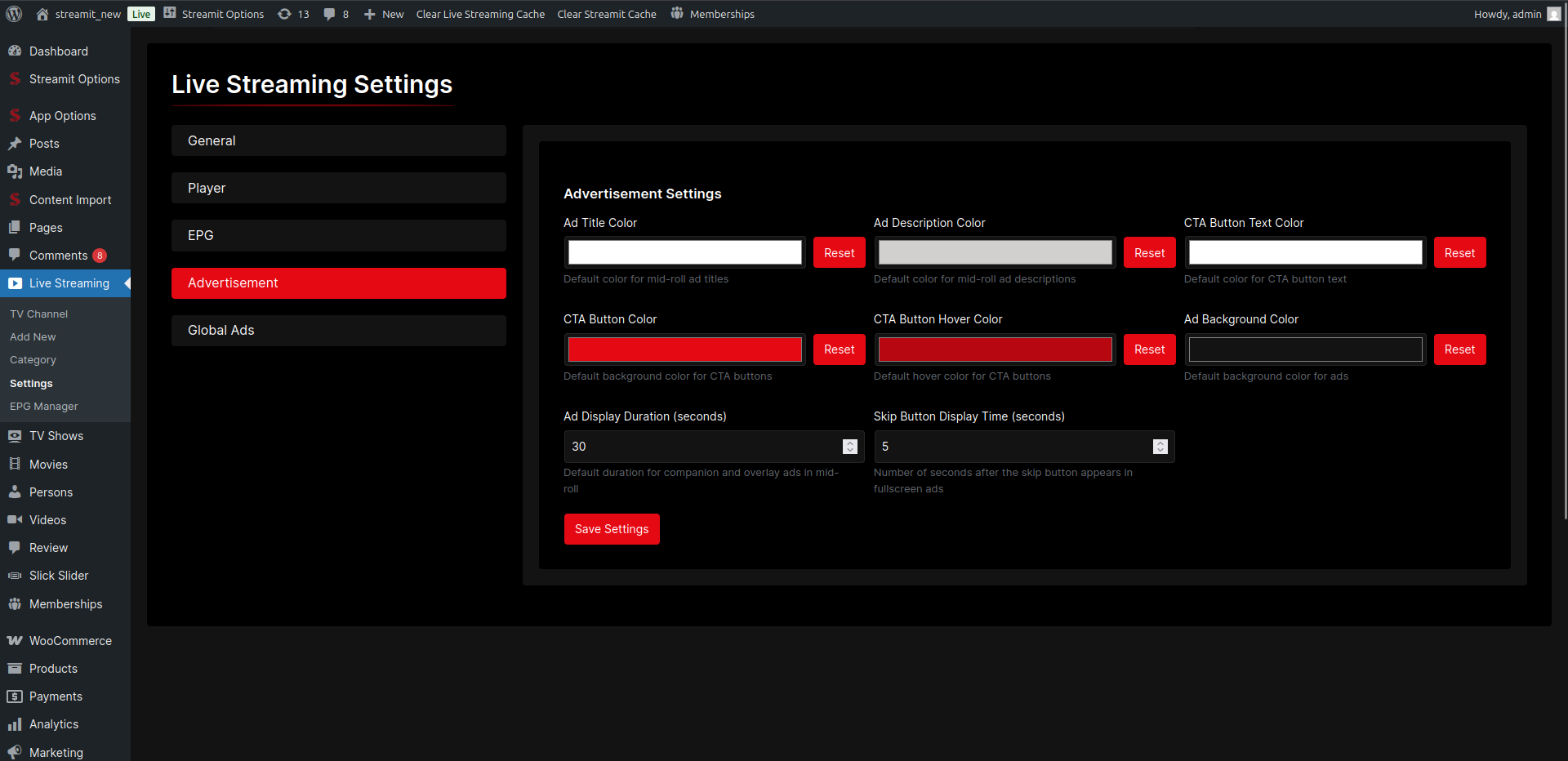Open CTA Button Text Color swatch
The image size is (1568, 761).
tap(1306, 252)
